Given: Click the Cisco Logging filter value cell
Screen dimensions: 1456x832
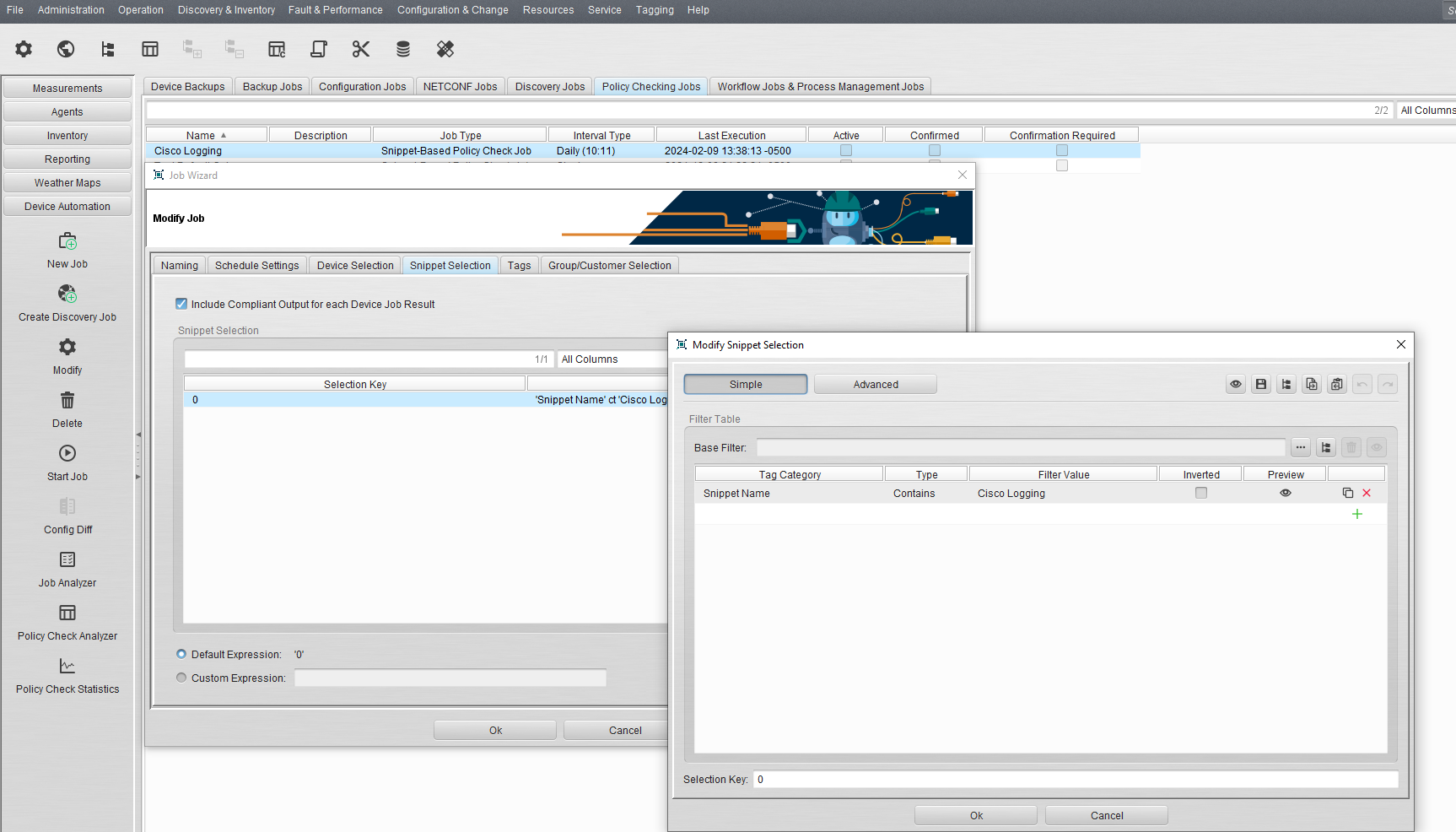Looking at the screenshot, I should click(x=1063, y=494).
